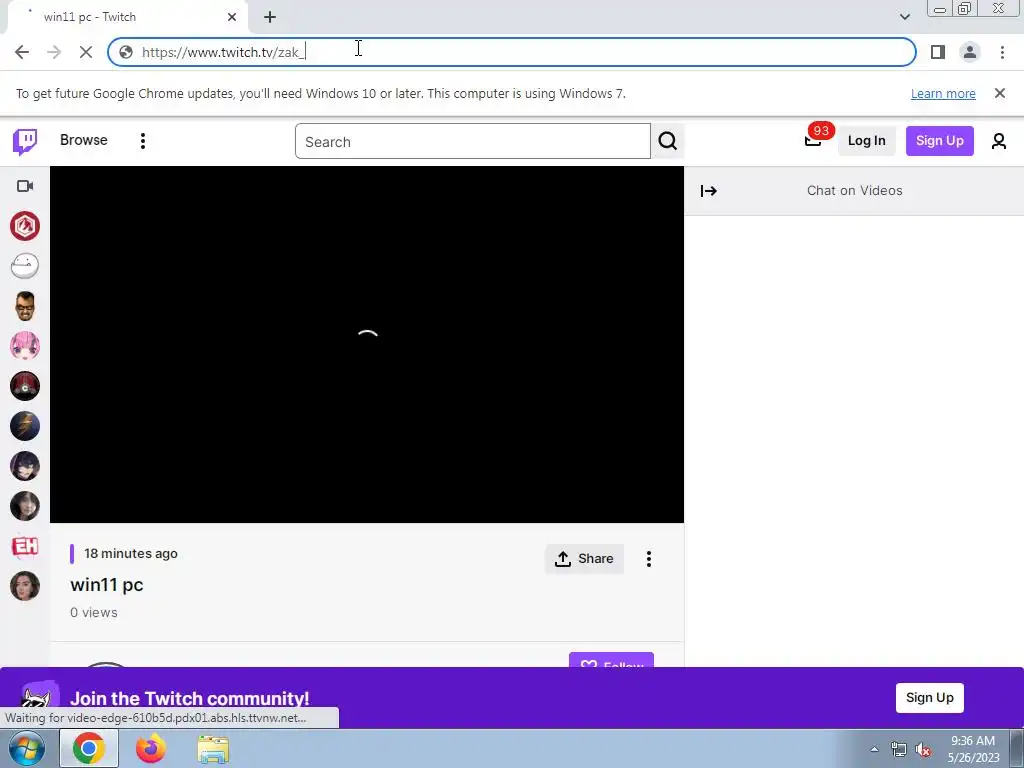Click the magnifier search button
Image resolution: width=1024 pixels, height=768 pixels.
(667, 141)
